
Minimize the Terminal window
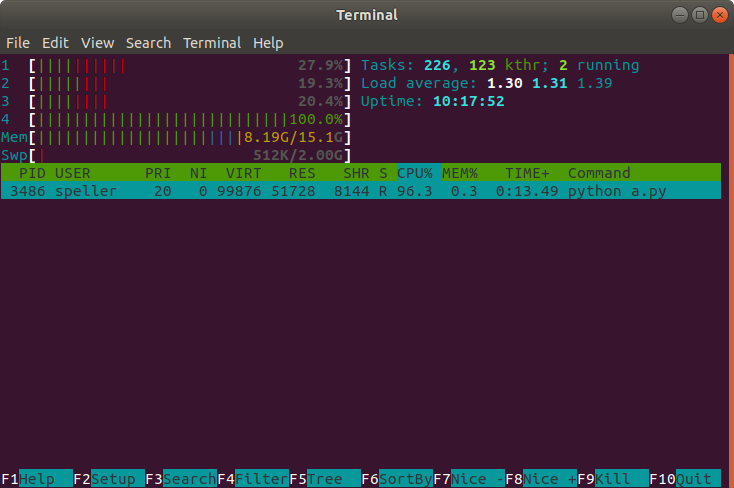679,15
